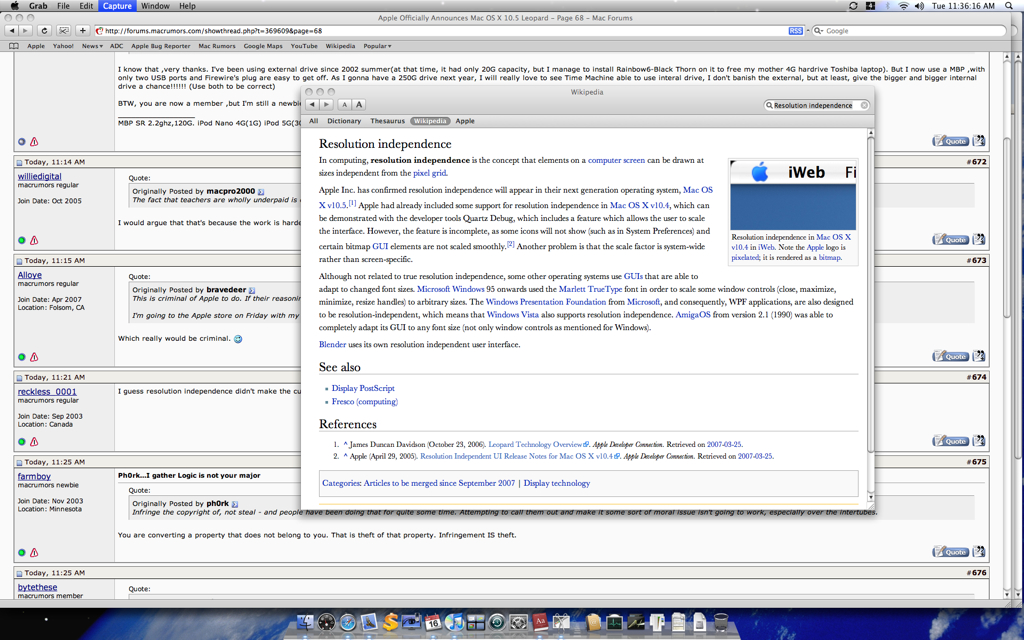The image size is (1024, 640).
Task: Open Time Machine from the Dock
Action: tap(496, 622)
